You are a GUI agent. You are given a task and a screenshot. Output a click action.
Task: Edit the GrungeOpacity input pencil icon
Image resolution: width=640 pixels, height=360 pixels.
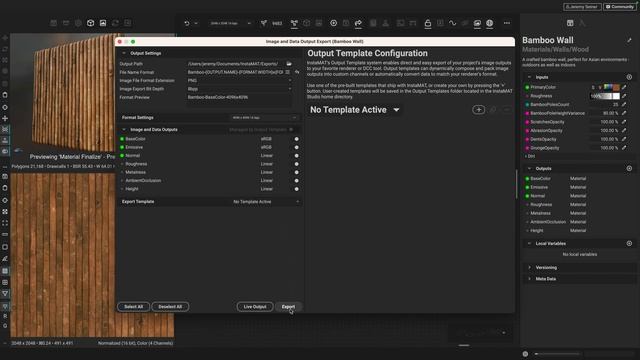tap(624, 148)
